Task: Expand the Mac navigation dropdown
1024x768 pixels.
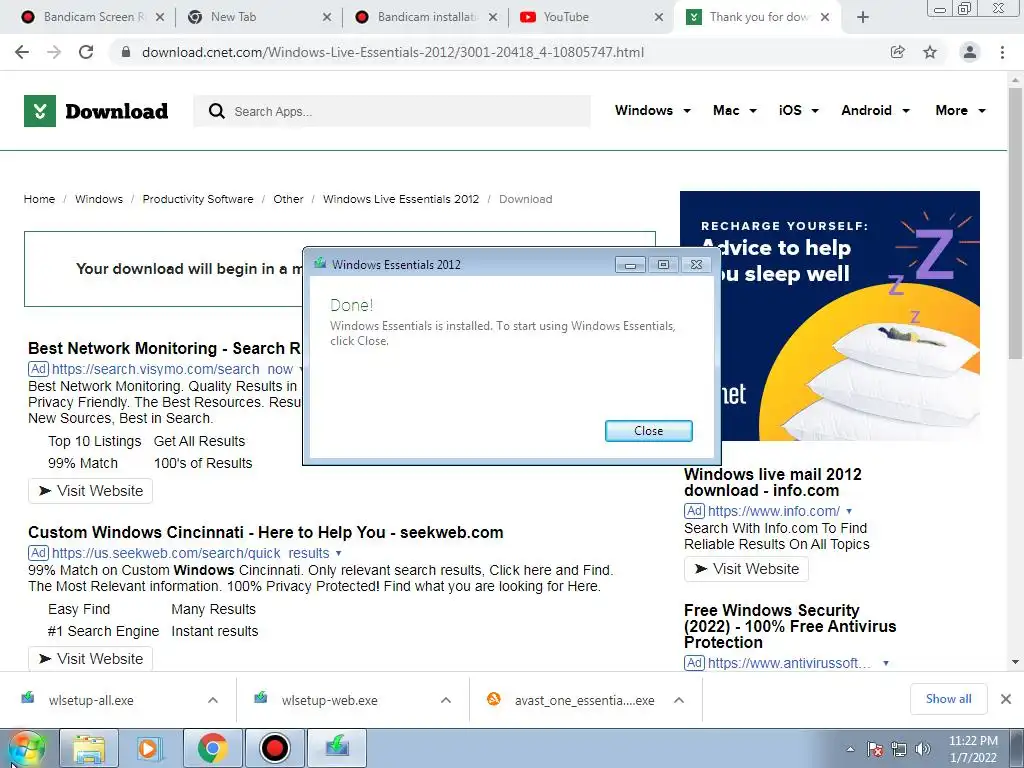Action: (x=735, y=110)
